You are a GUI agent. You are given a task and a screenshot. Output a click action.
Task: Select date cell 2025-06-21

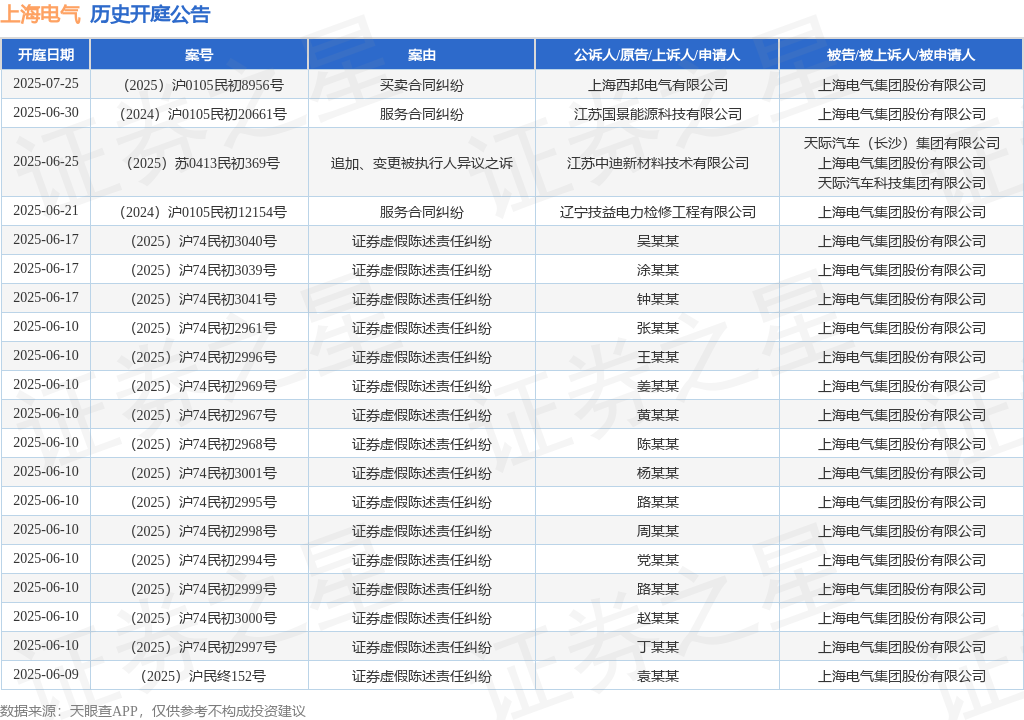(x=46, y=210)
